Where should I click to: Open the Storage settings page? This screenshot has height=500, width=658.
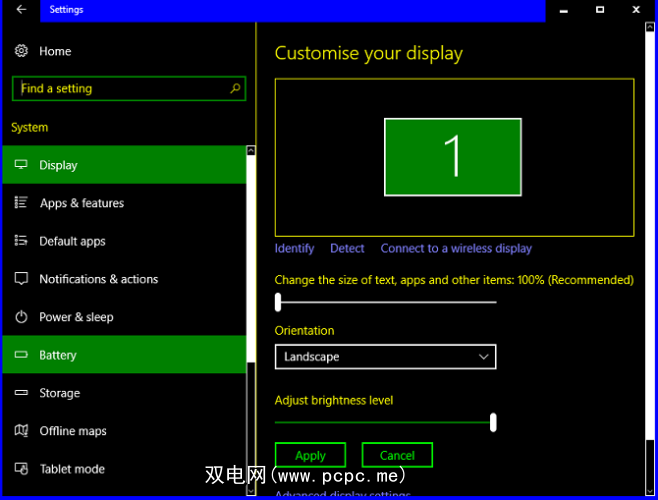[x=59, y=393]
